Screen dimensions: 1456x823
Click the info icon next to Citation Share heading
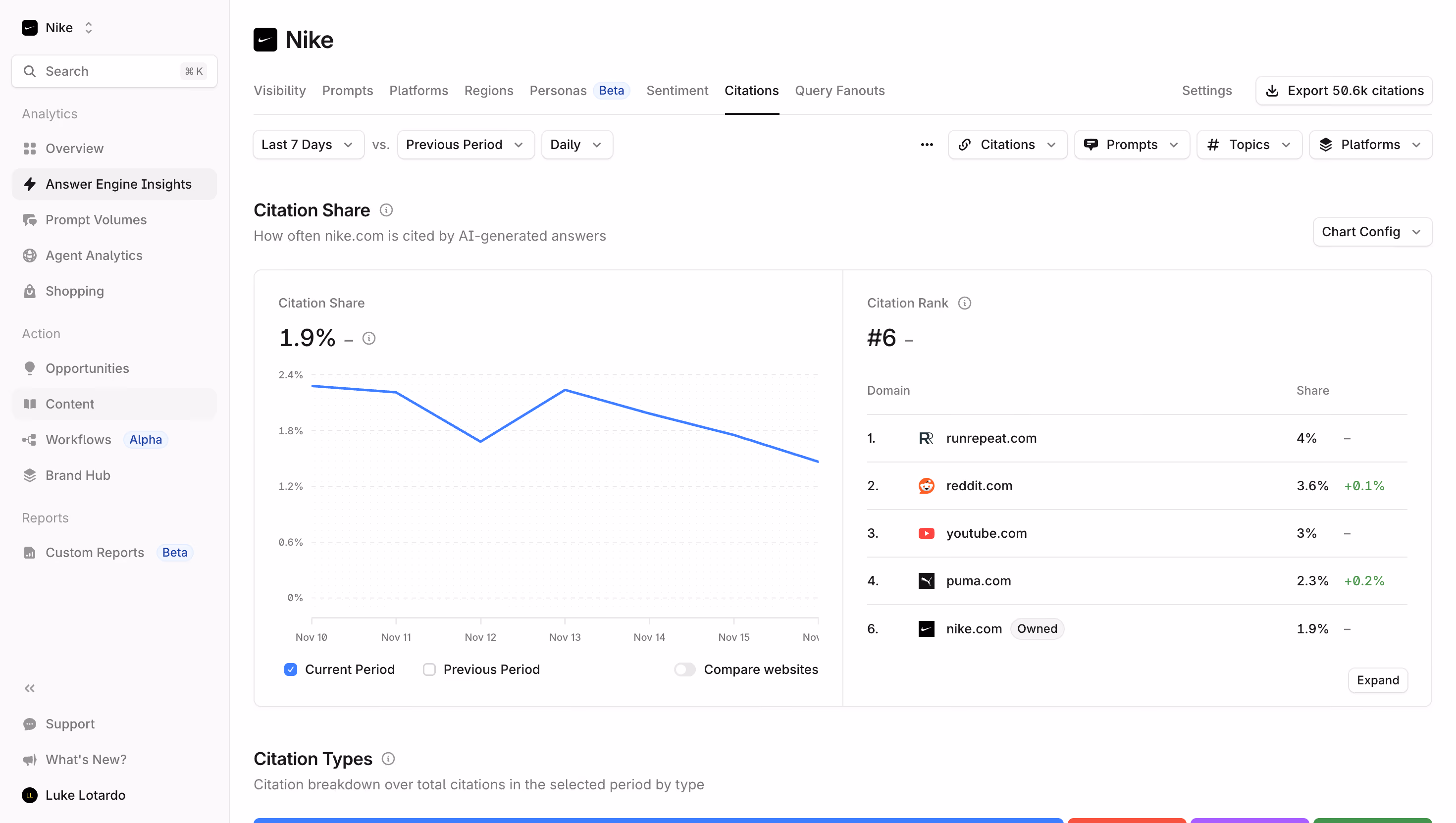[386, 210]
